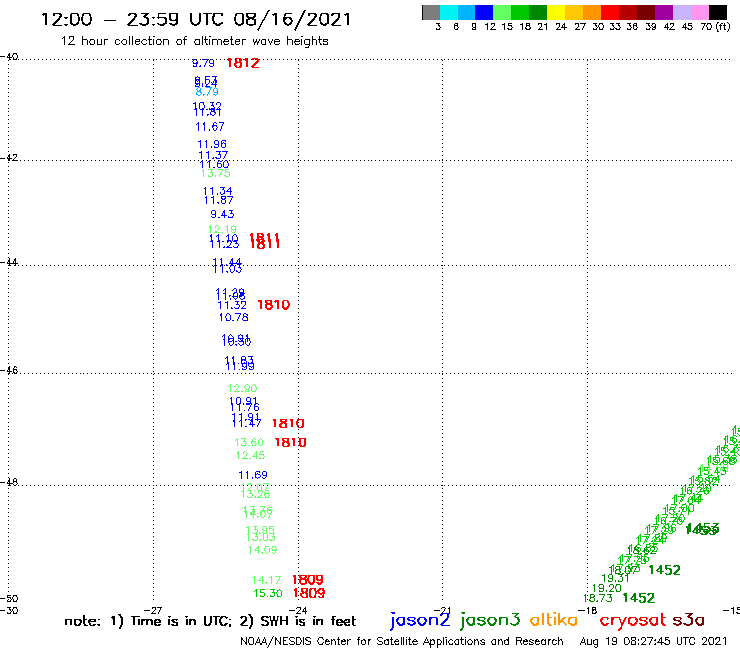Click the wave height value 11.96

pyautogui.click(x=212, y=144)
